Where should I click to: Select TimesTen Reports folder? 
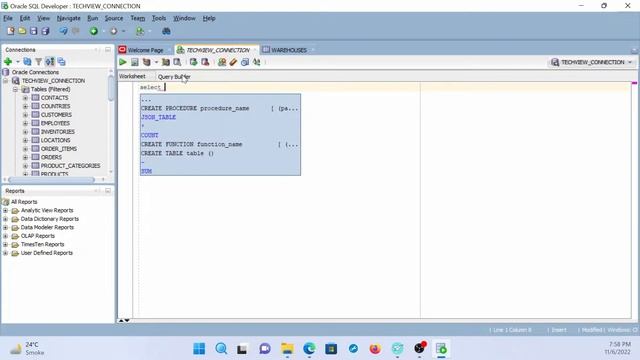(42, 244)
